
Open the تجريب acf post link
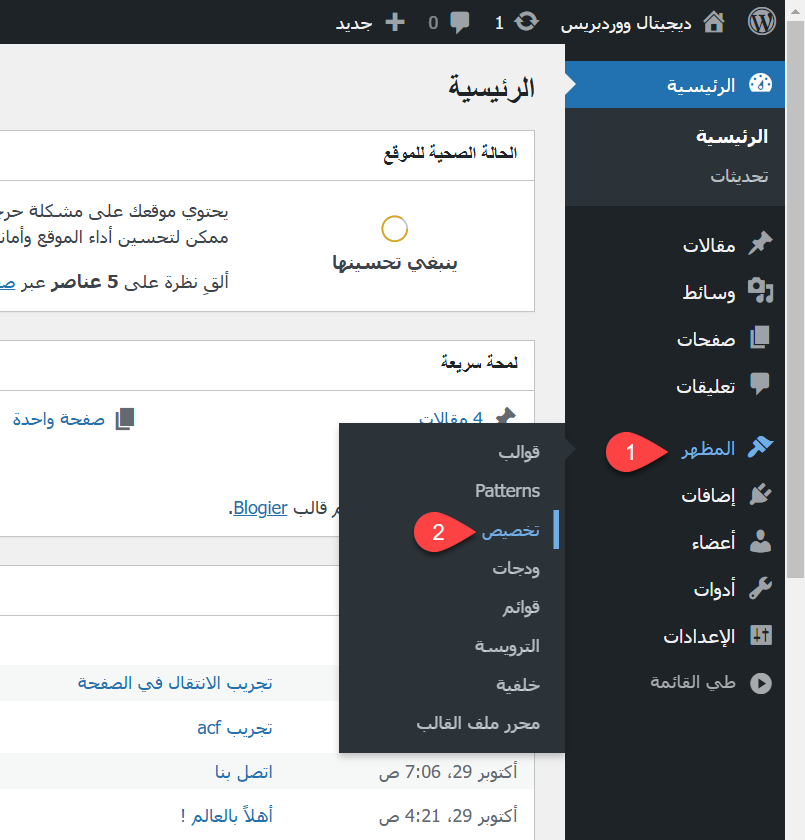point(235,728)
